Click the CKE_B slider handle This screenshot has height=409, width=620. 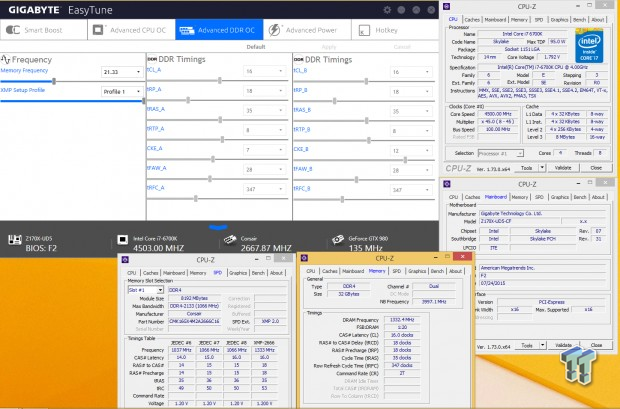click(405, 160)
